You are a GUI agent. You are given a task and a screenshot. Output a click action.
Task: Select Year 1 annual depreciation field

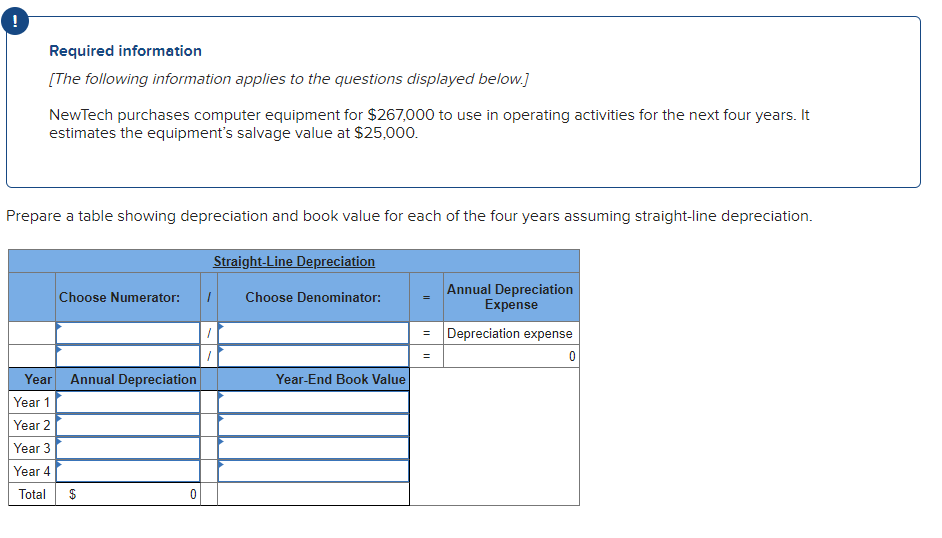pyautogui.click(x=128, y=402)
